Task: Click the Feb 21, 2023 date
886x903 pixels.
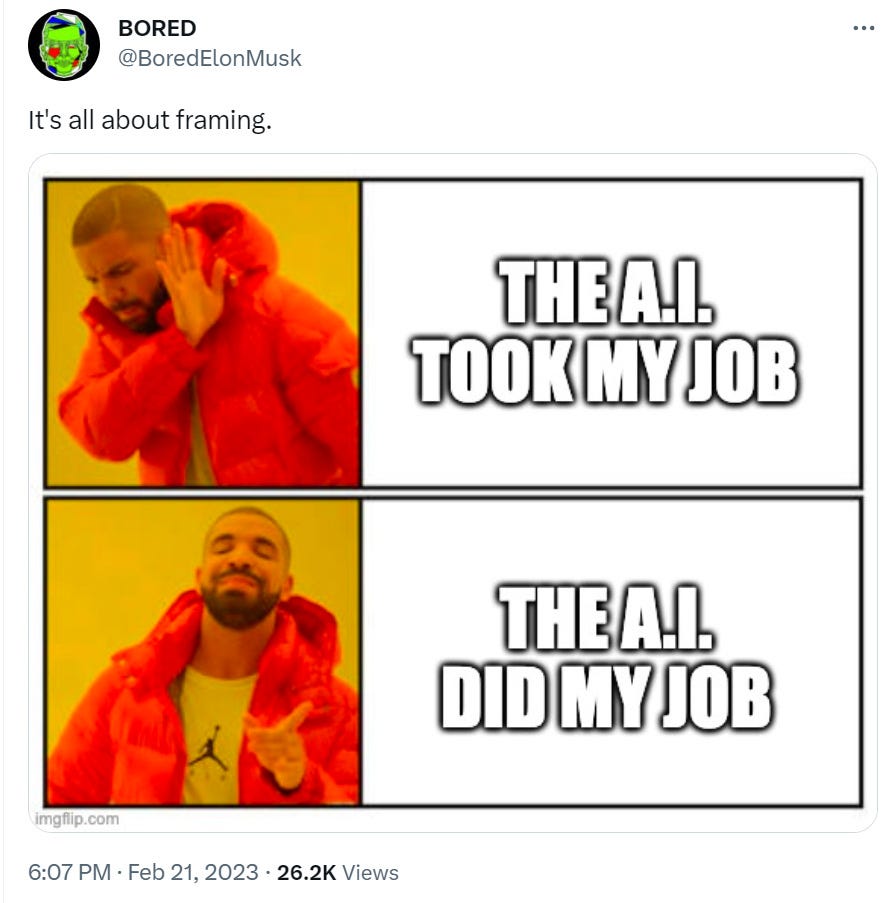Action: click(x=193, y=872)
